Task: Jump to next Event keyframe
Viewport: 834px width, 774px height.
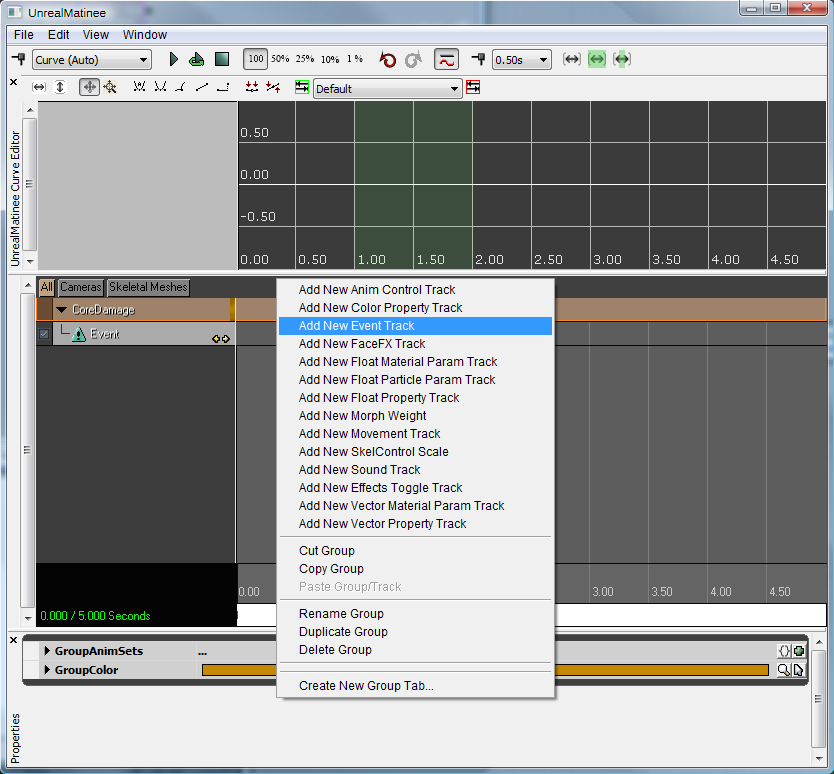Action: point(226,339)
